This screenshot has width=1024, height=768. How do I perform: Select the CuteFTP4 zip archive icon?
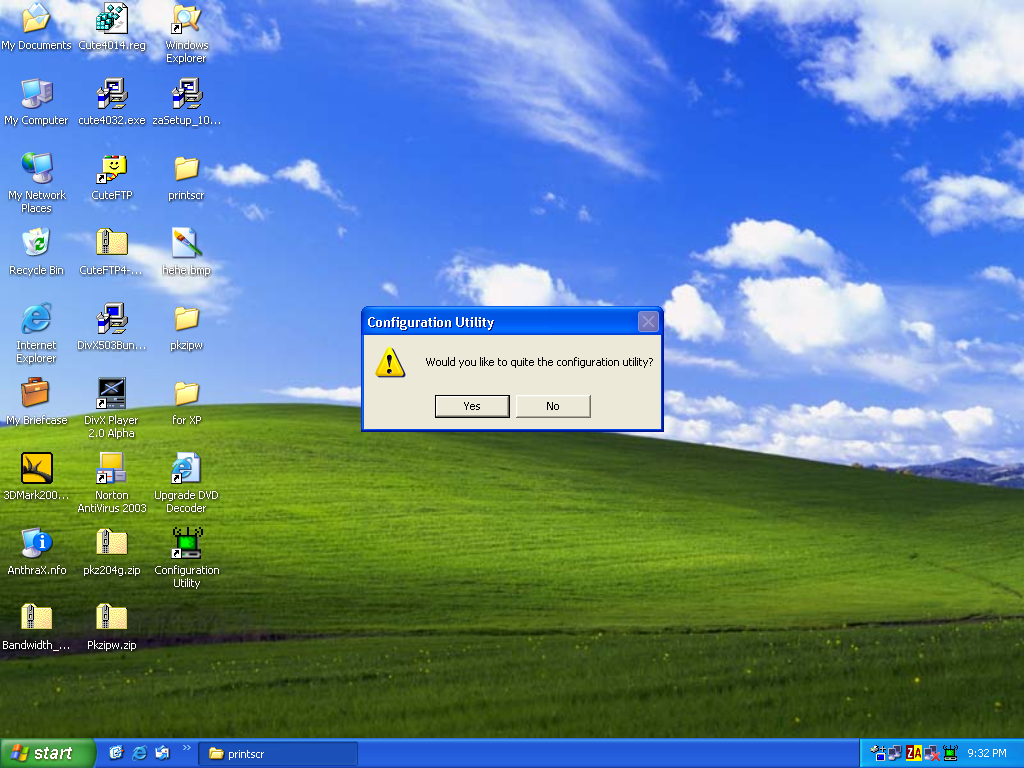pyautogui.click(x=112, y=252)
